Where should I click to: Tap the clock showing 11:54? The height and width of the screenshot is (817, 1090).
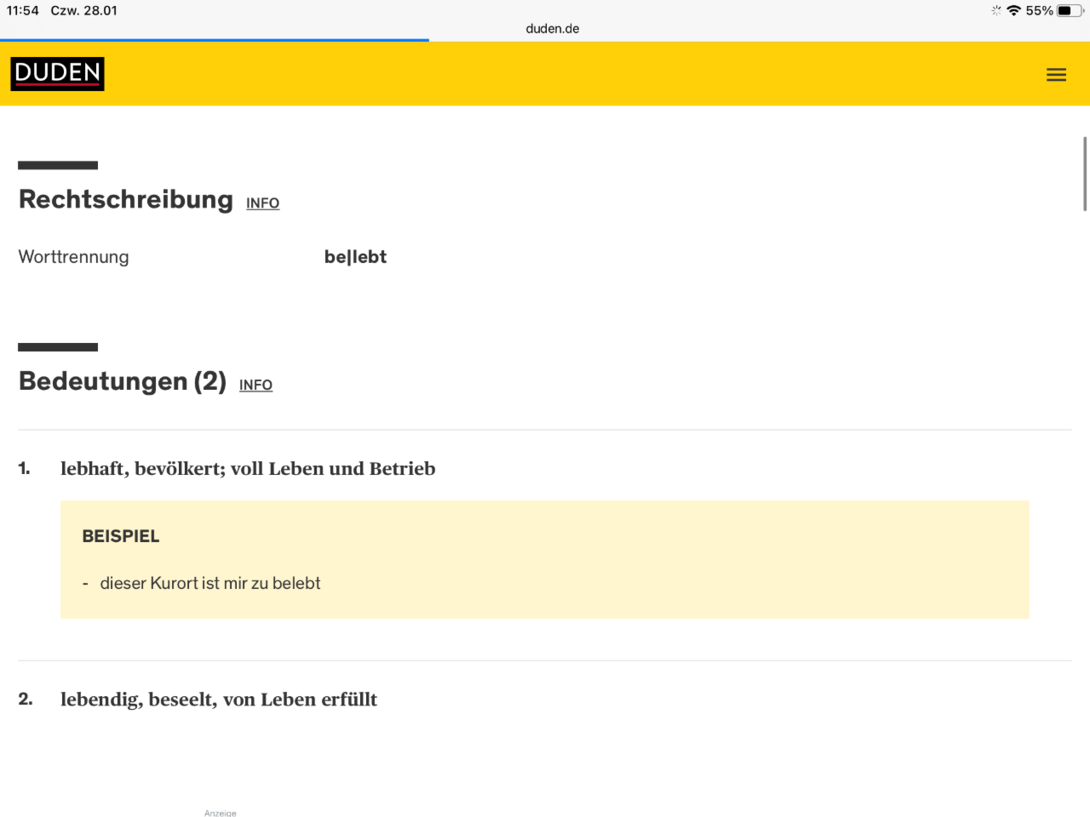point(22,10)
